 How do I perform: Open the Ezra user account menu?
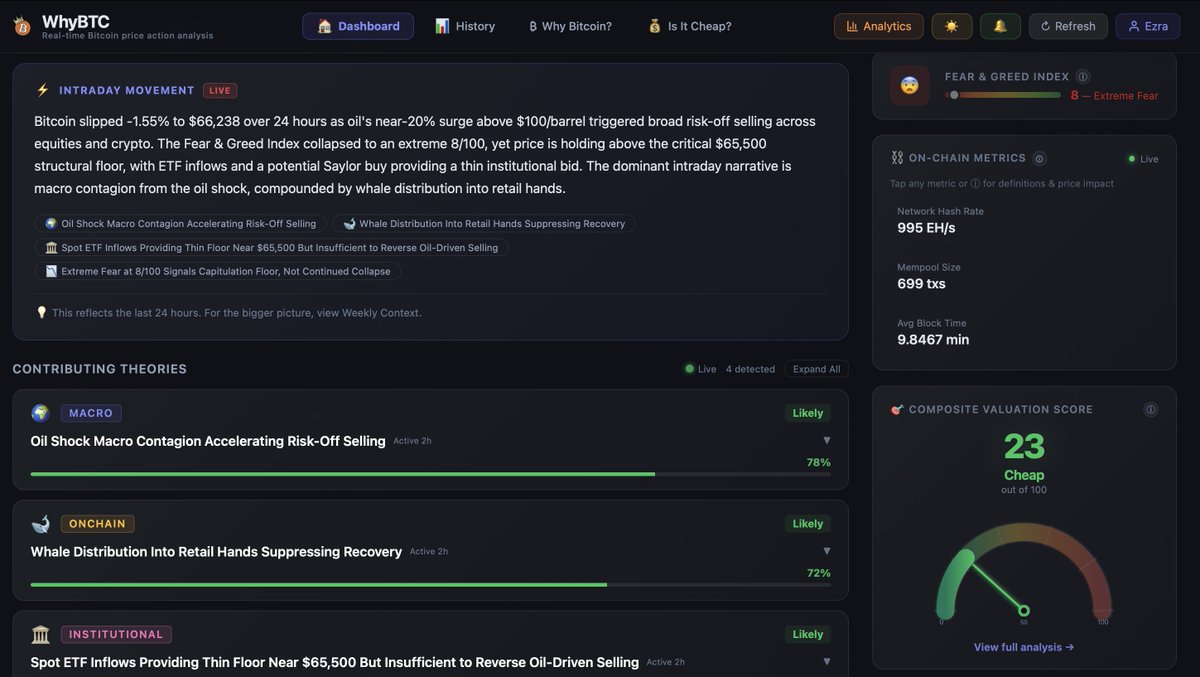coord(1148,26)
